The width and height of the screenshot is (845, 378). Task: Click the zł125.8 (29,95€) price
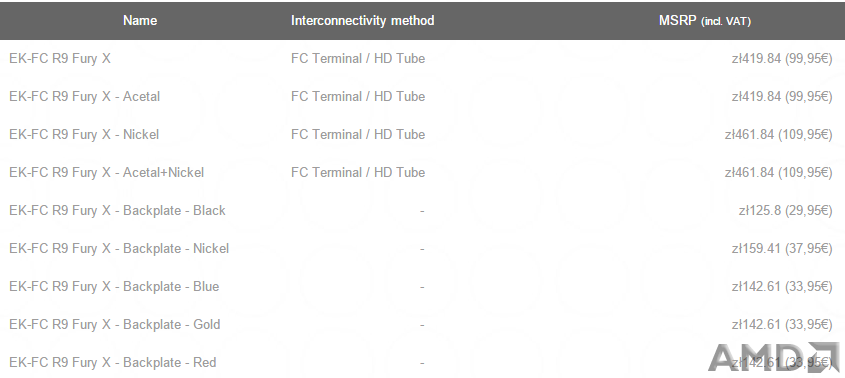click(x=786, y=210)
